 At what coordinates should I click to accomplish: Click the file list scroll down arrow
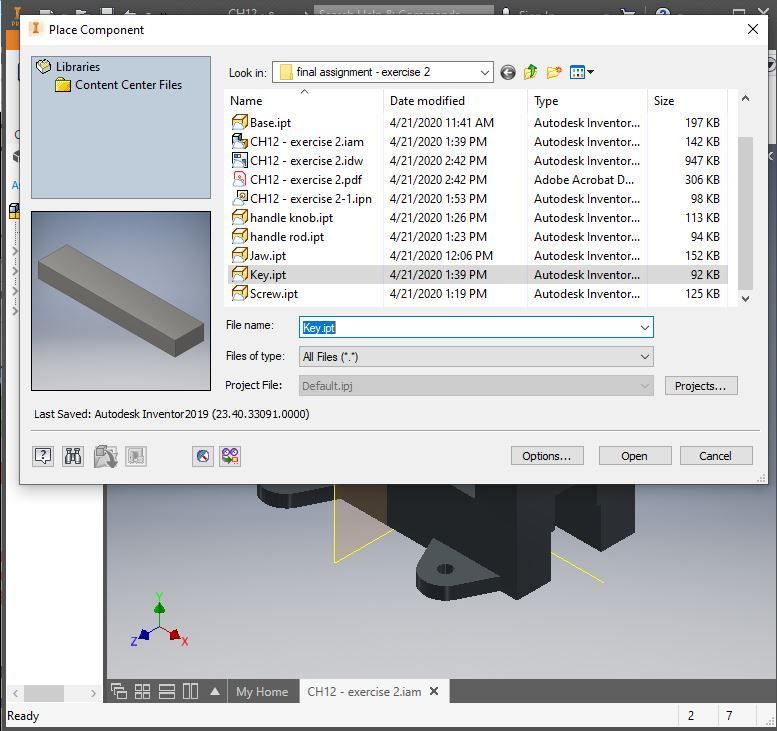(x=745, y=299)
